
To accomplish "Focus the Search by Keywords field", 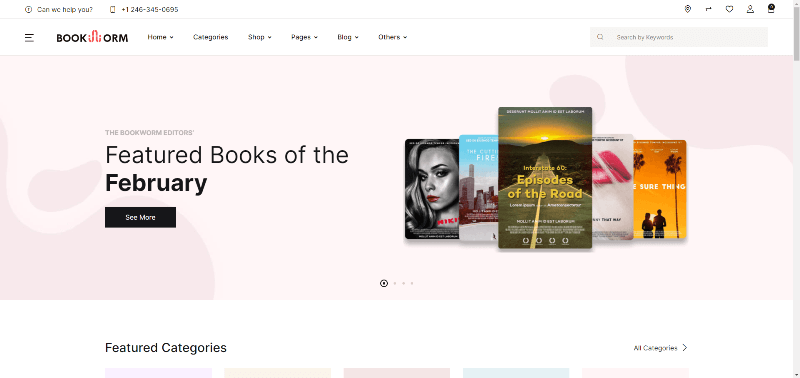I will click(x=679, y=37).
